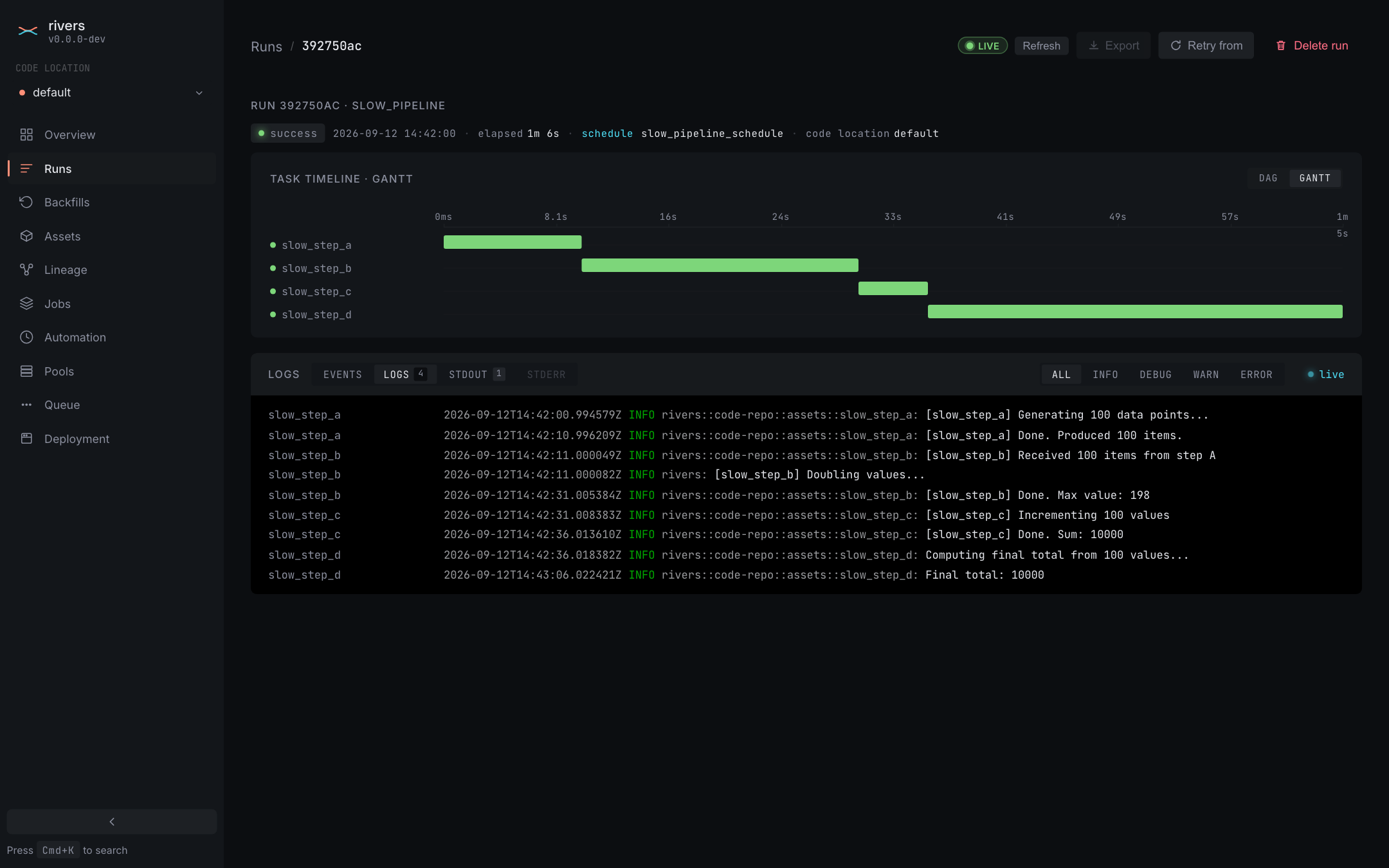Open the Jobs layers icon
The width and height of the screenshot is (1389, 868).
(26, 303)
